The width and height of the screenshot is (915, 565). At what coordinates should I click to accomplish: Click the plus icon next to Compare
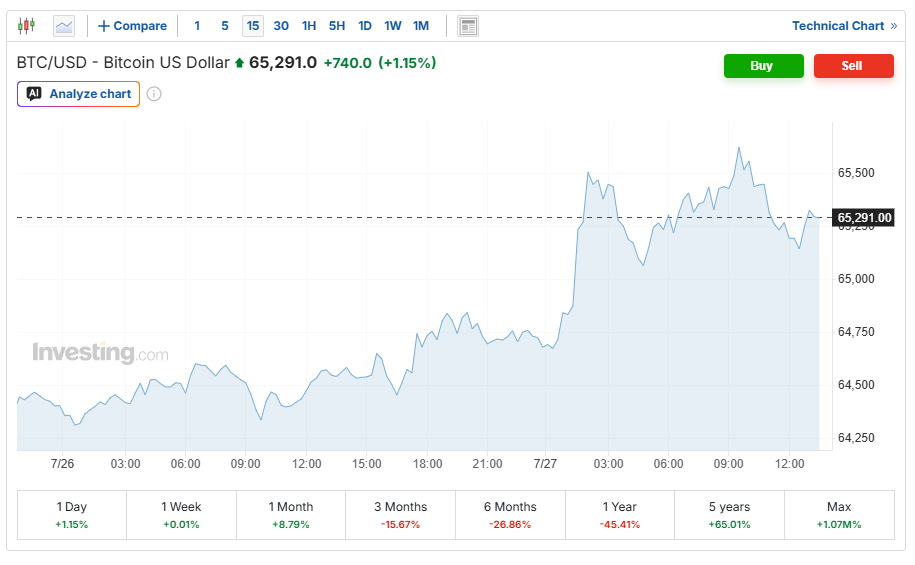pyautogui.click(x=104, y=26)
